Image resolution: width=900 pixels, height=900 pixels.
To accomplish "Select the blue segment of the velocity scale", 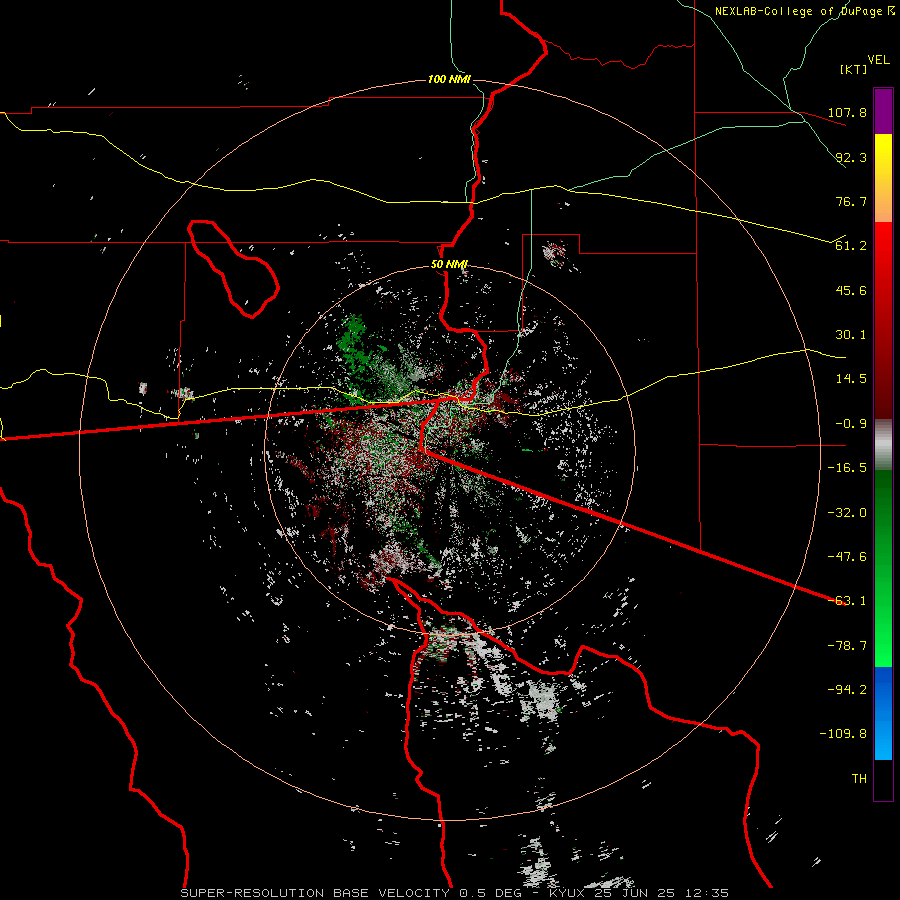I will click(x=883, y=713).
